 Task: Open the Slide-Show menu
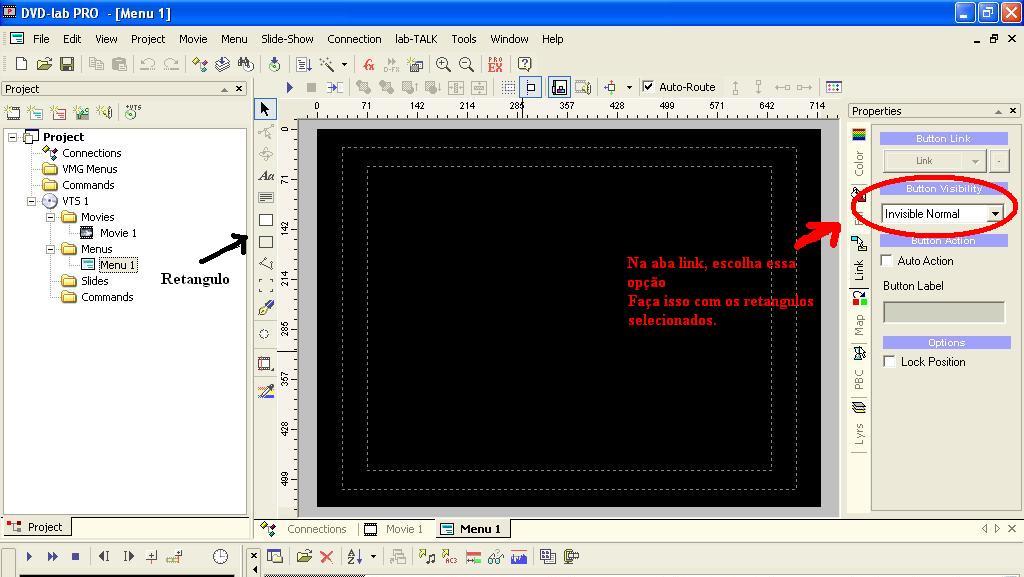tap(287, 39)
